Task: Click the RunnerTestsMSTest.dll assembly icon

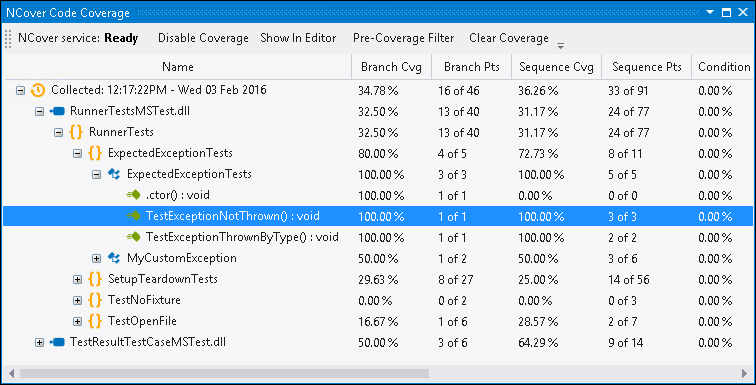Action: tap(57, 111)
